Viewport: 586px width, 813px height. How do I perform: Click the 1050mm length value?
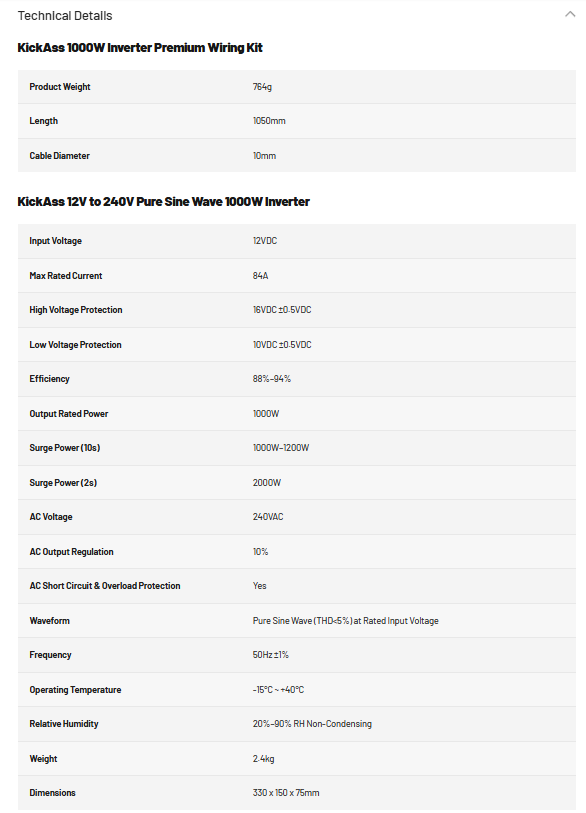pos(269,121)
